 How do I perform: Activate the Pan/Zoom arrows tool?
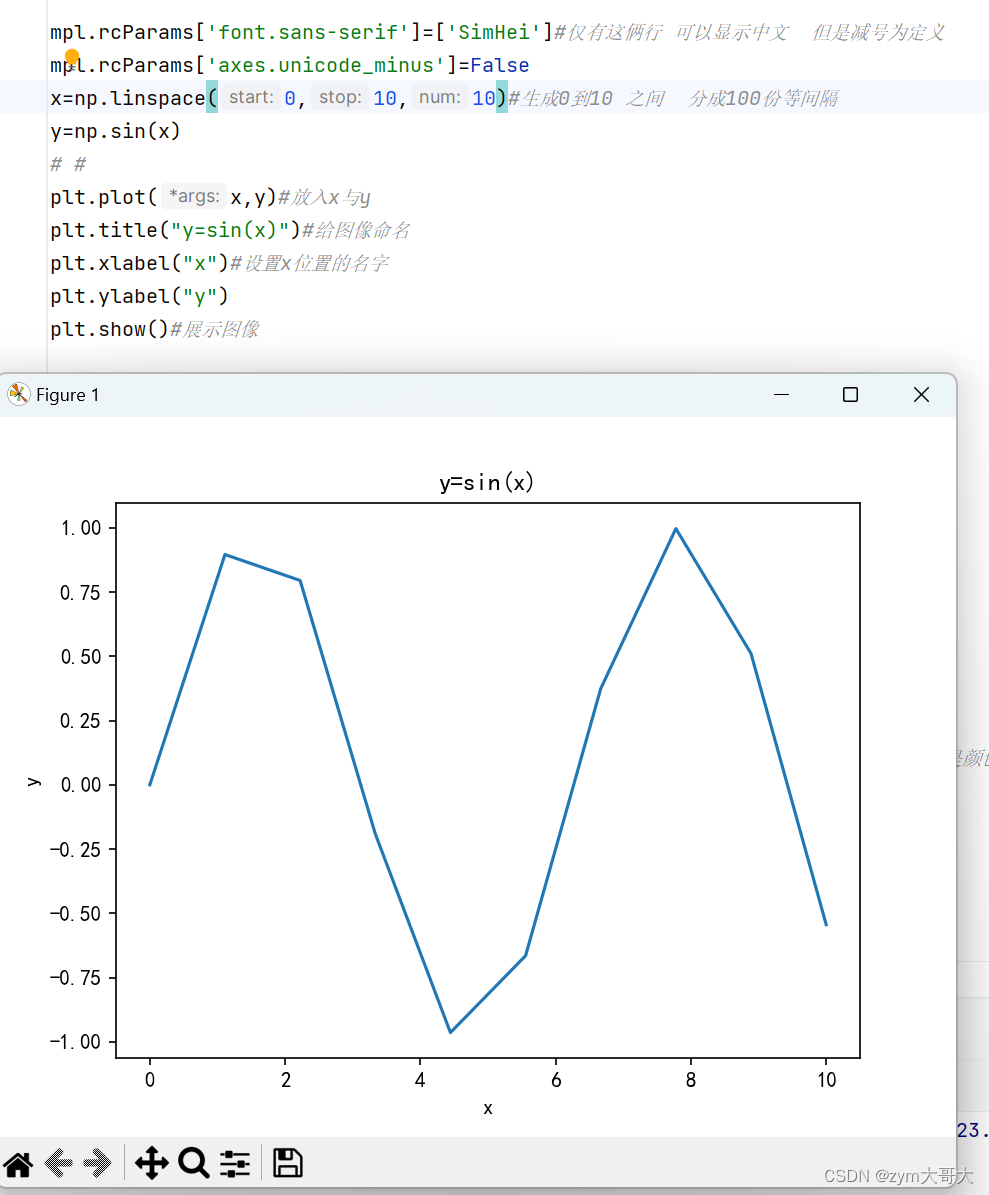(151, 1163)
